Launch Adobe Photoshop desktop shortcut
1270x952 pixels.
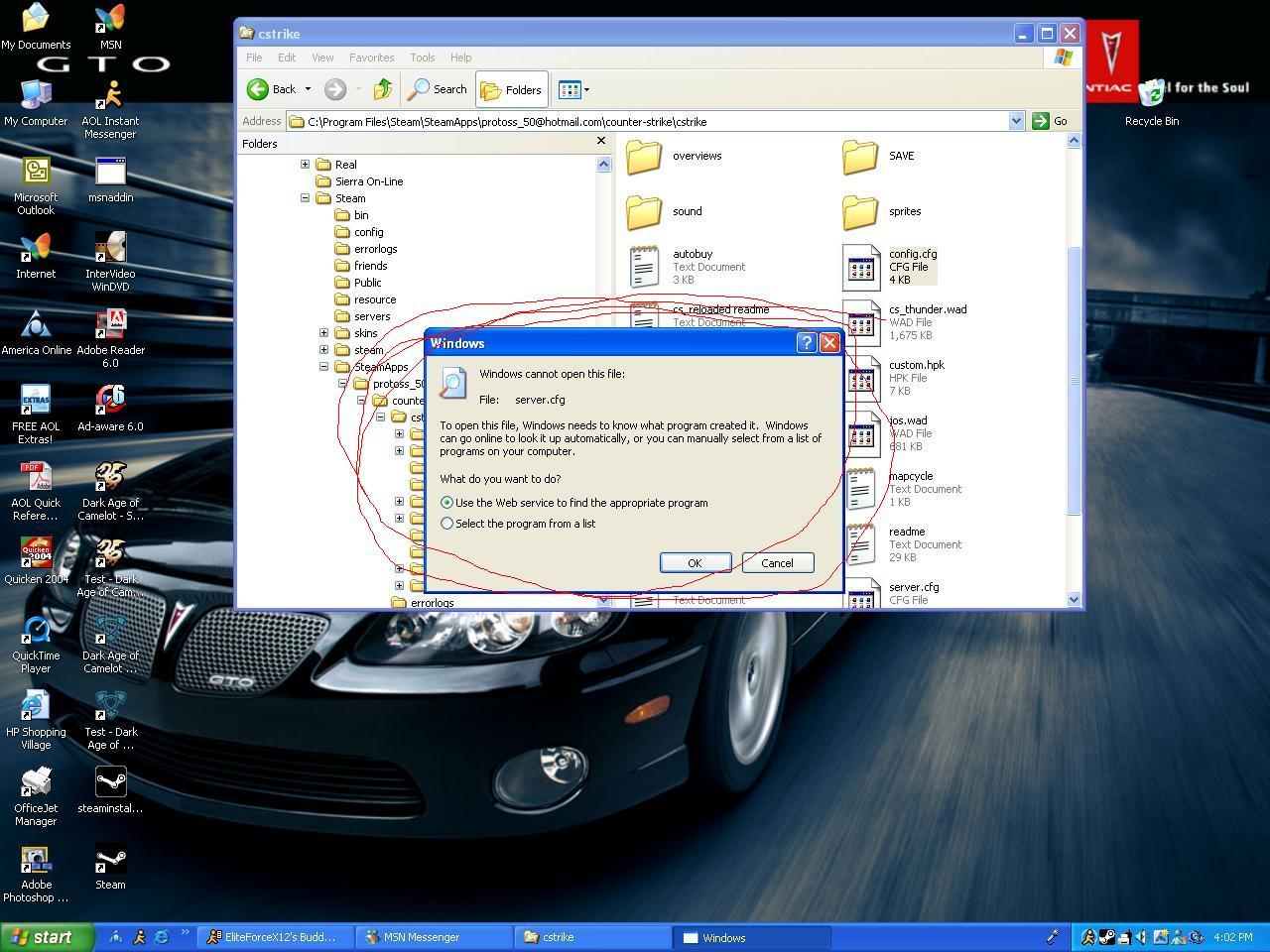(36, 873)
